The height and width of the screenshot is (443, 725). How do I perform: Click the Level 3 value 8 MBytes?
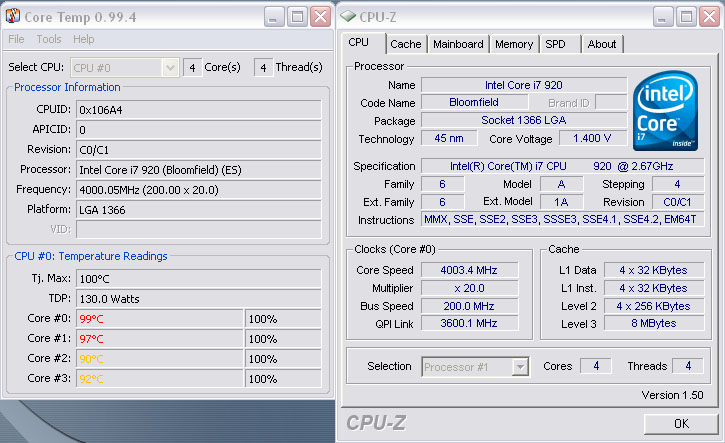654,323
